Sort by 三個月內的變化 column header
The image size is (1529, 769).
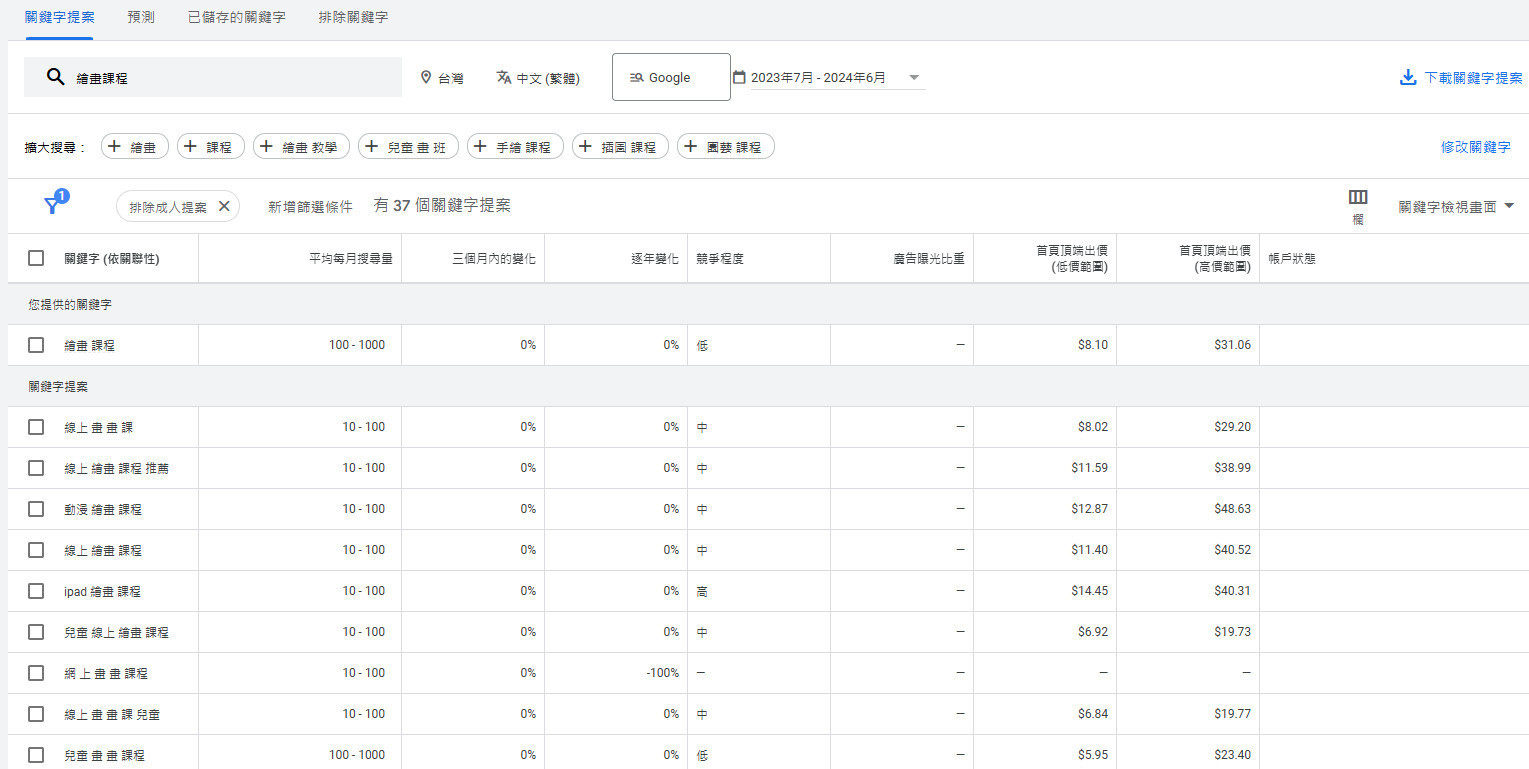(x=494, y=259)
